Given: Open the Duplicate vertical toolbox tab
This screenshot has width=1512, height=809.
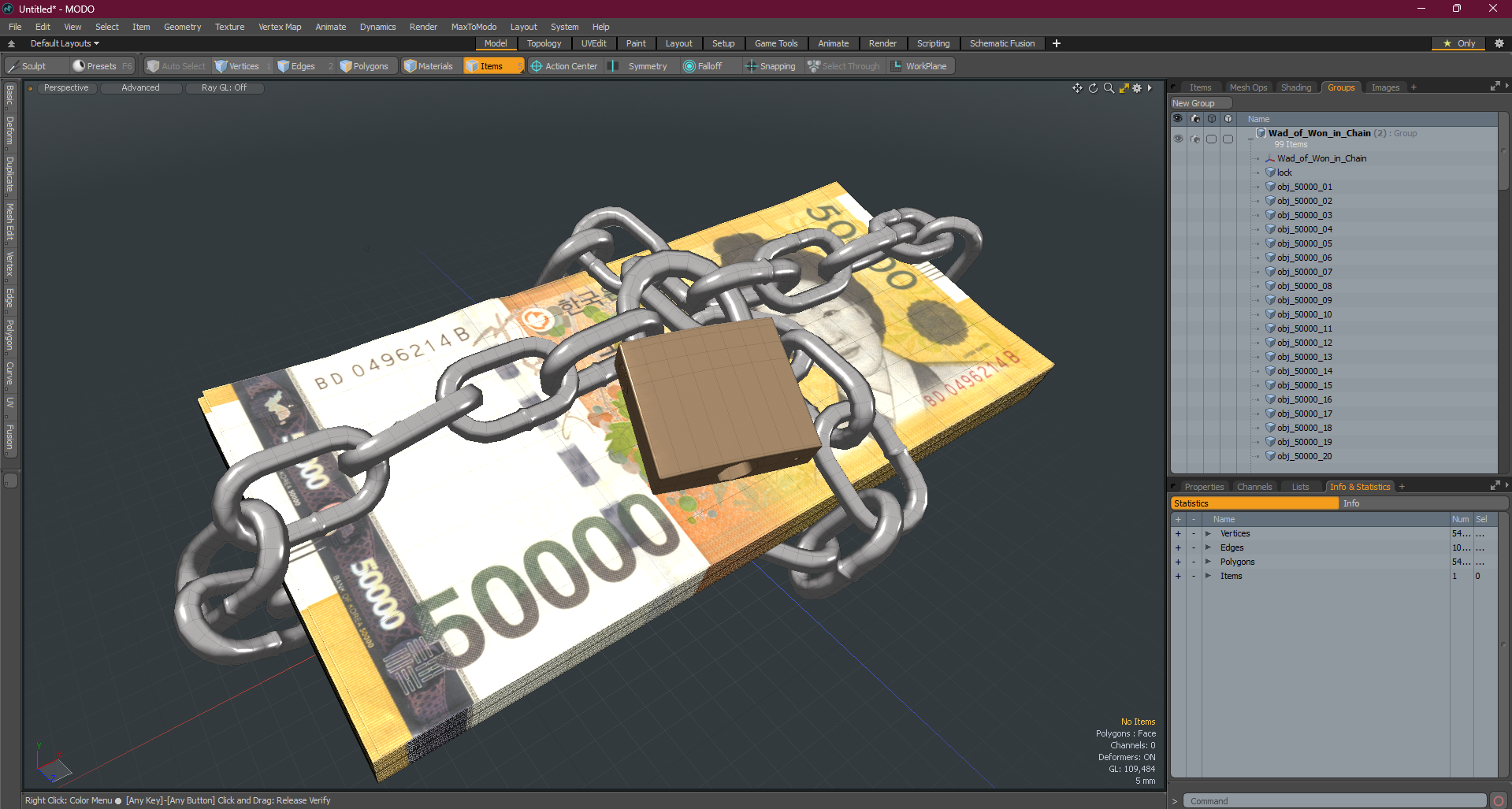Looking at the screenshot, I should coord(9,174).
